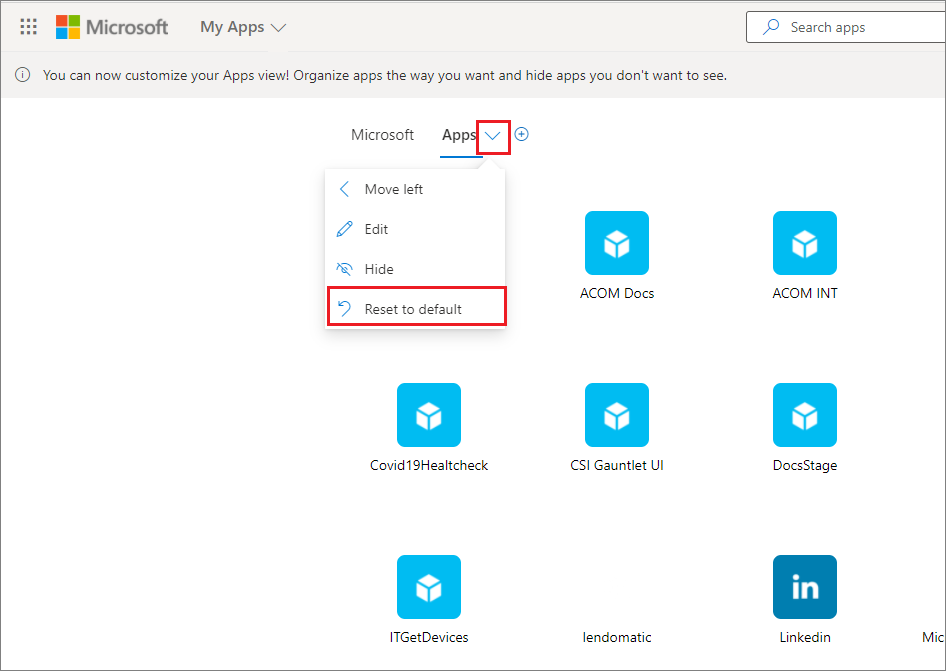The height and width of the screenshot is (671, 946).
Task: Launch the Linkedin app
Action: tap(805, 587)
